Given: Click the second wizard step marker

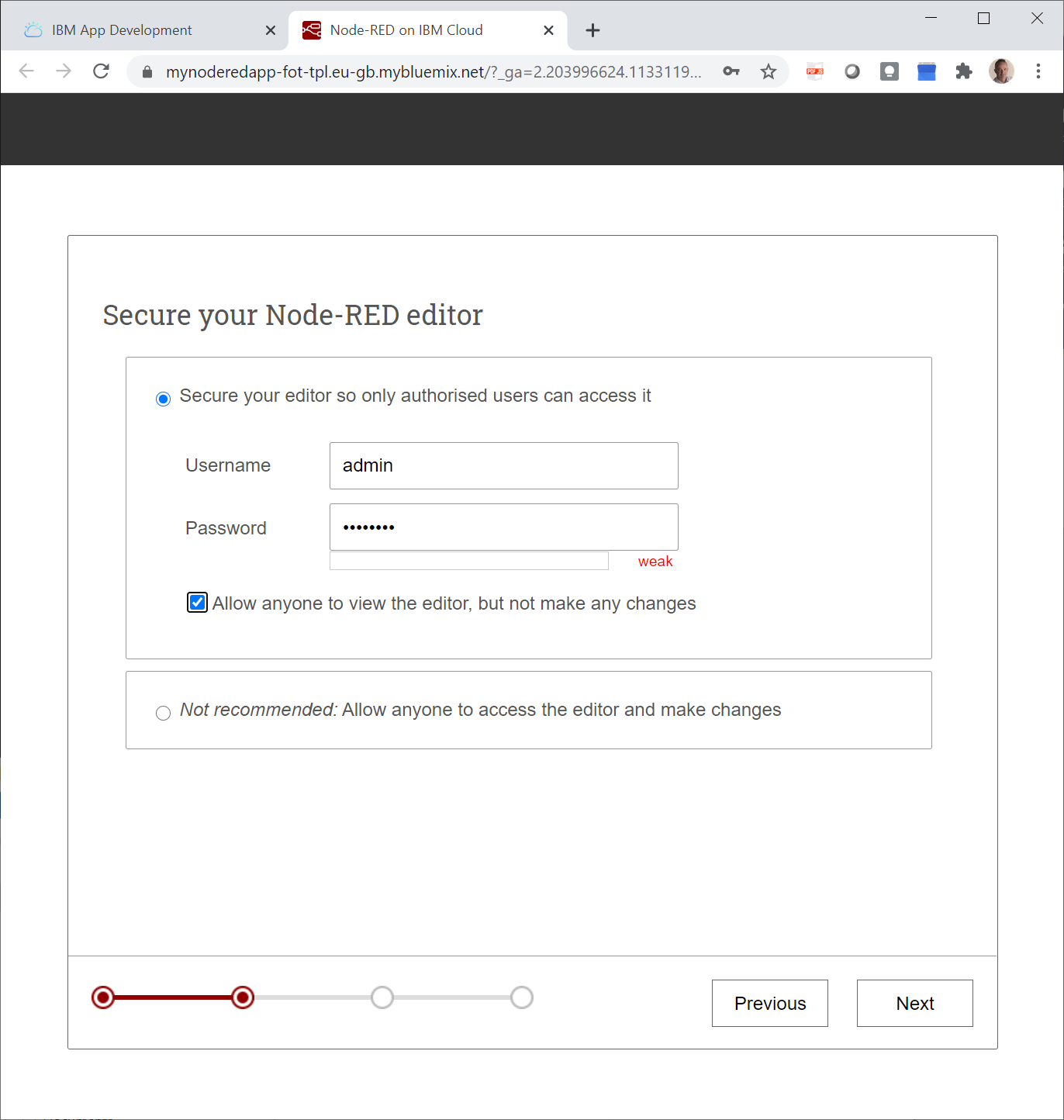Looking at the screenshot, I should (243, 997).
